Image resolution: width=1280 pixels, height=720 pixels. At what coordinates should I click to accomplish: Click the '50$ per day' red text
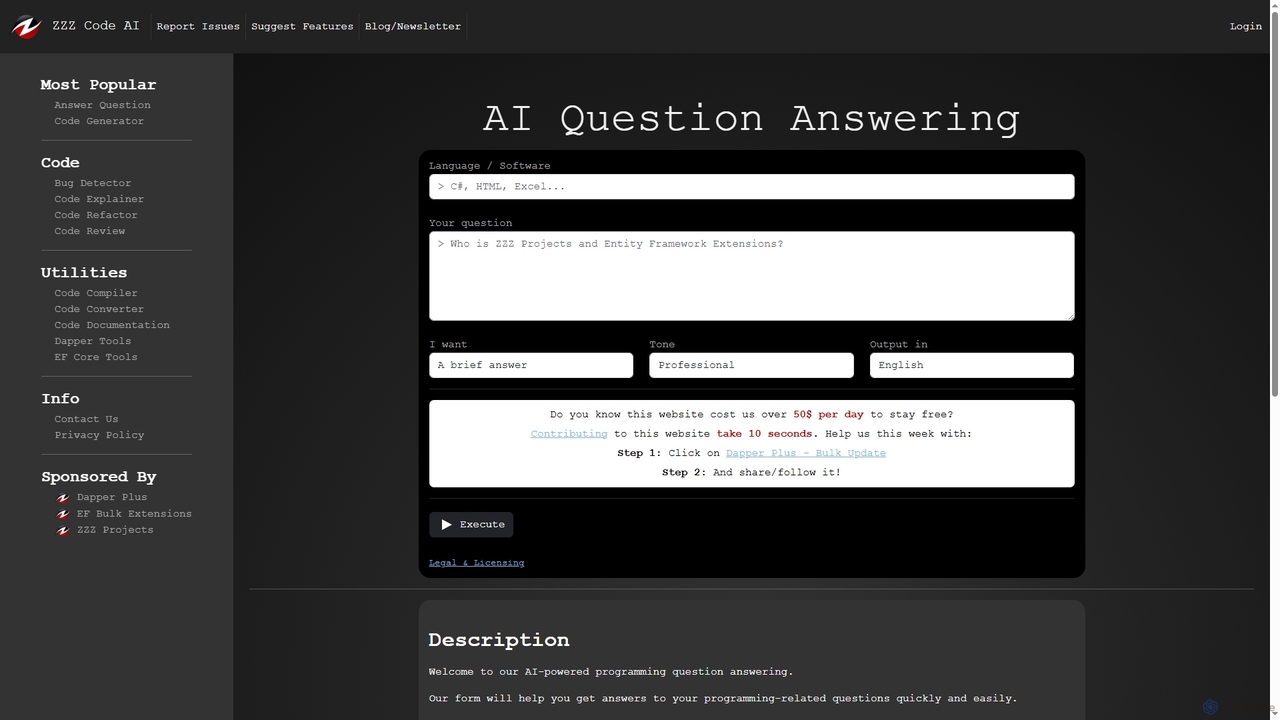tap(828, 414)
